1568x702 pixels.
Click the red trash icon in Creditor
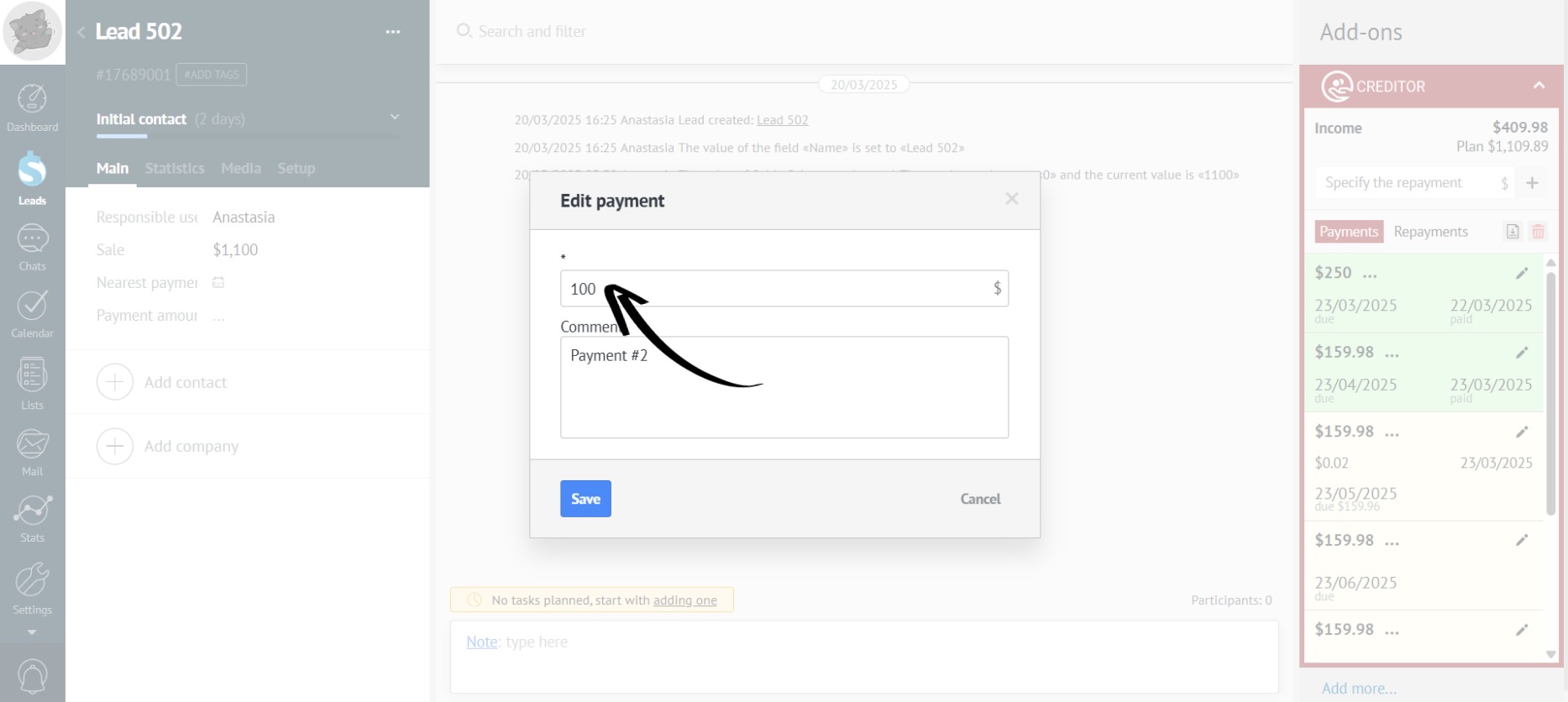(1538, 232)
